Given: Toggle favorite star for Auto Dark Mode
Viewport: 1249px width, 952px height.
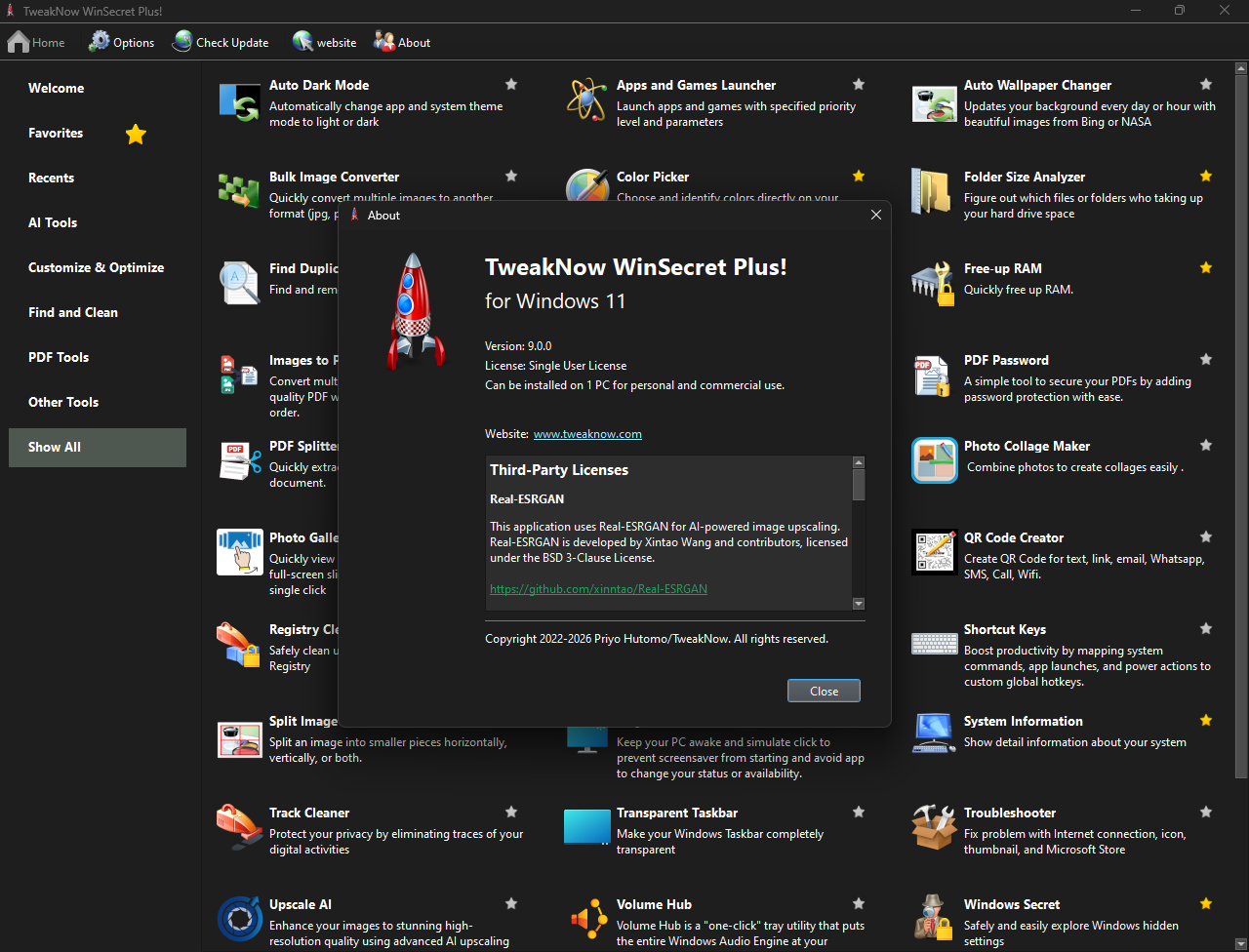Looking at the screenshot, I should (511, 84).
